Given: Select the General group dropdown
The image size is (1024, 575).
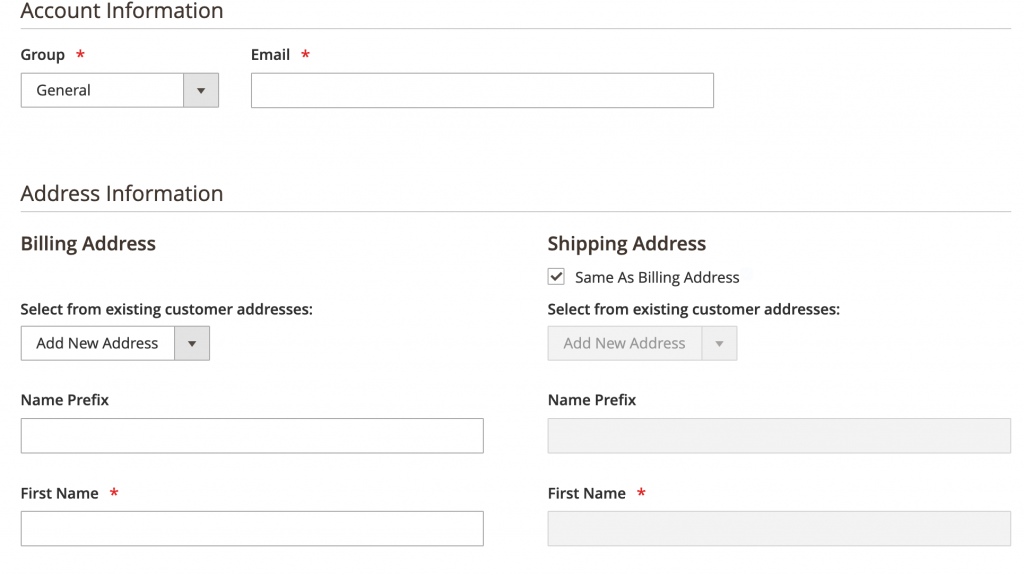Looking at the screenshot, I should click(120, 90).
